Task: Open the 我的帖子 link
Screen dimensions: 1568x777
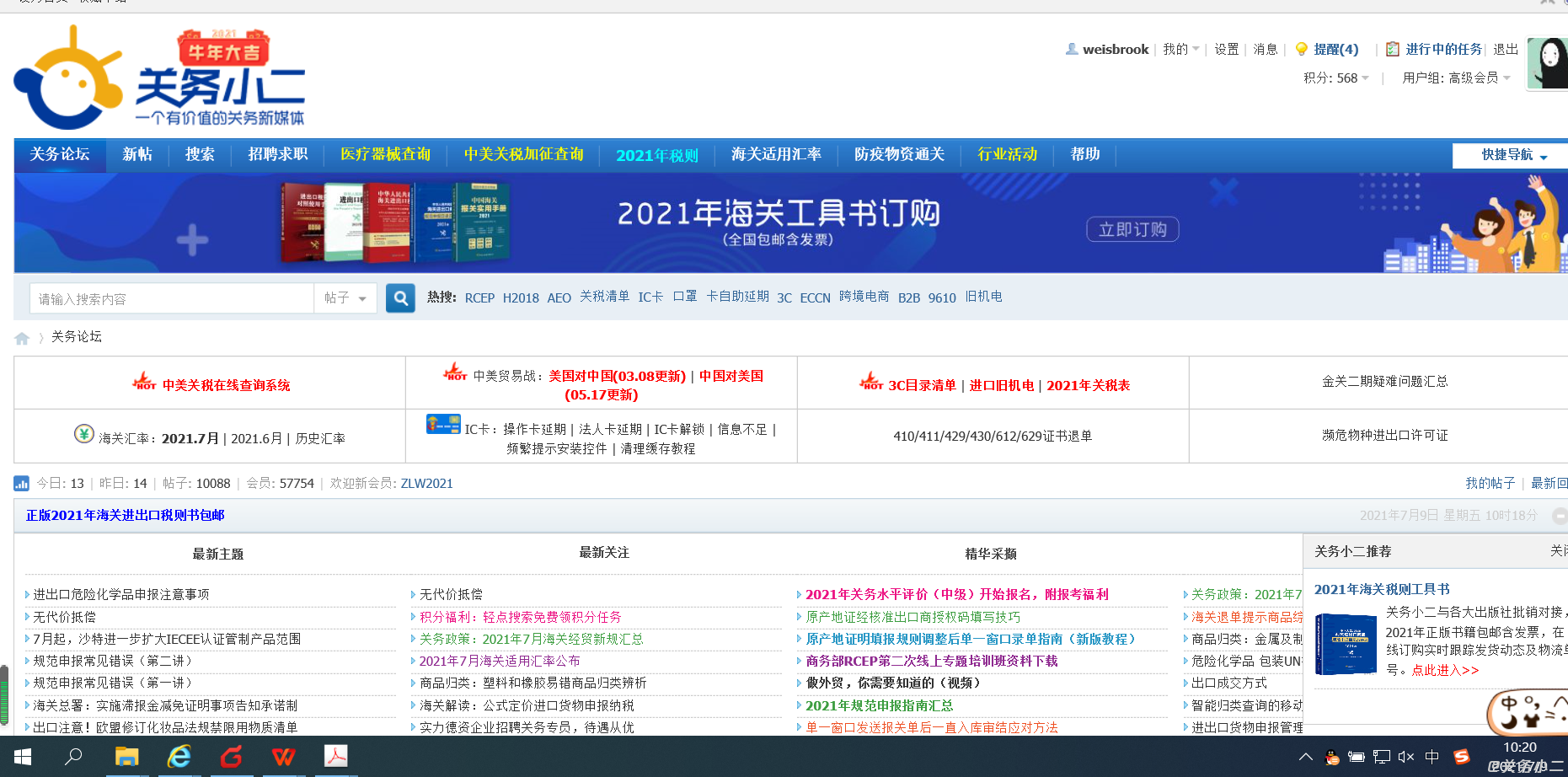Action: (x=1490, y=483)
